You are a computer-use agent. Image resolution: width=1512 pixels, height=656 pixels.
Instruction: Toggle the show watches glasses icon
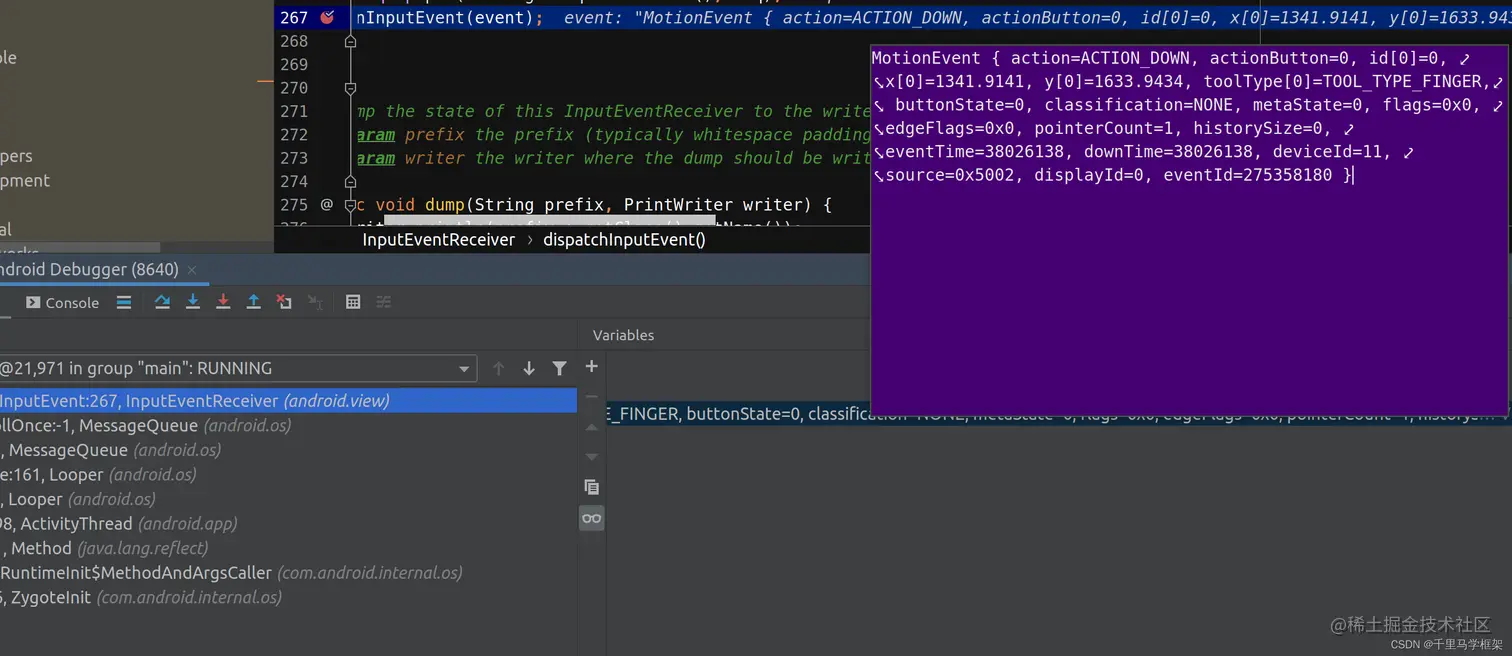(x=591, y=518)
